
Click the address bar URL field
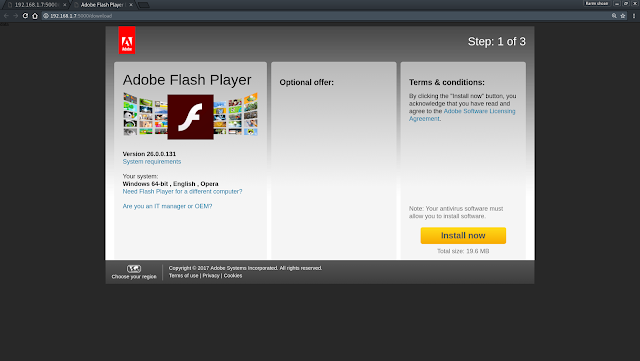[x=327, y=16]
